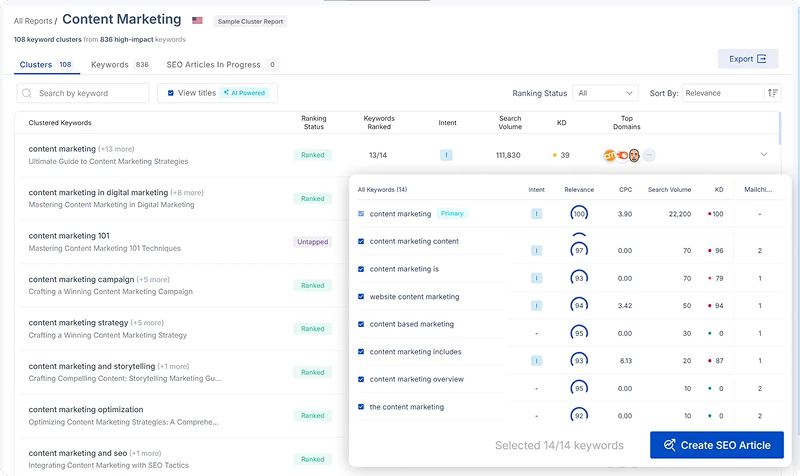
Task: Click Sample Cluster Report badge
Action: pyautogui.click(x=250, y=21)
